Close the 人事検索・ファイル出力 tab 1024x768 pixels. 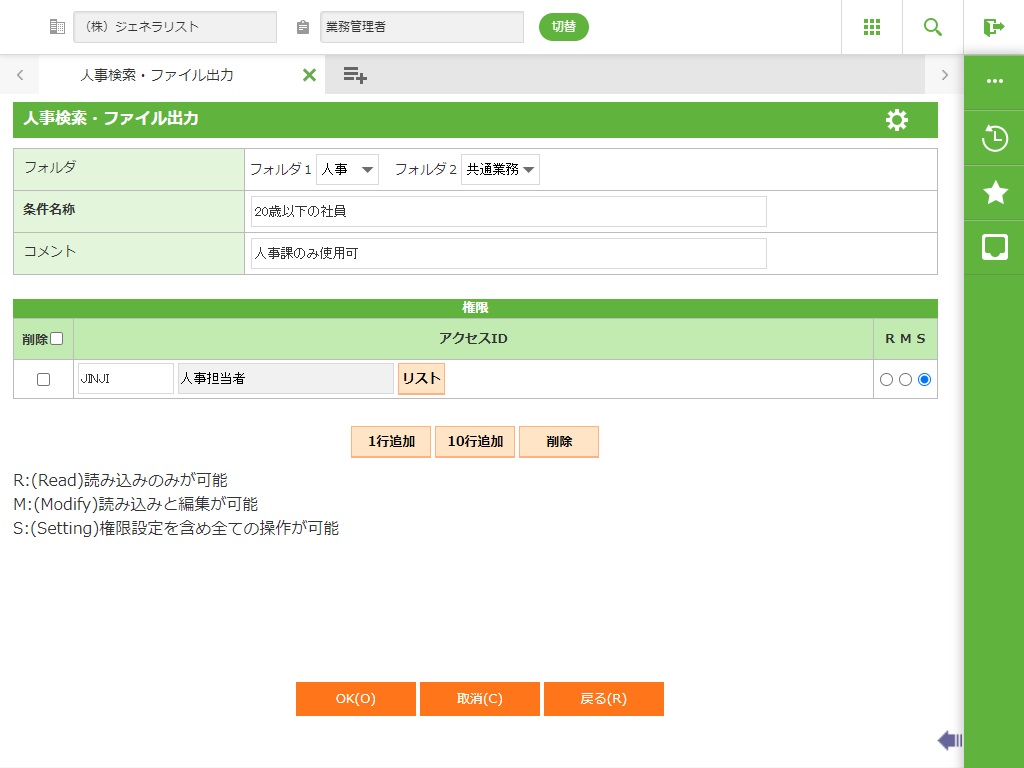[x=309, y=75]
